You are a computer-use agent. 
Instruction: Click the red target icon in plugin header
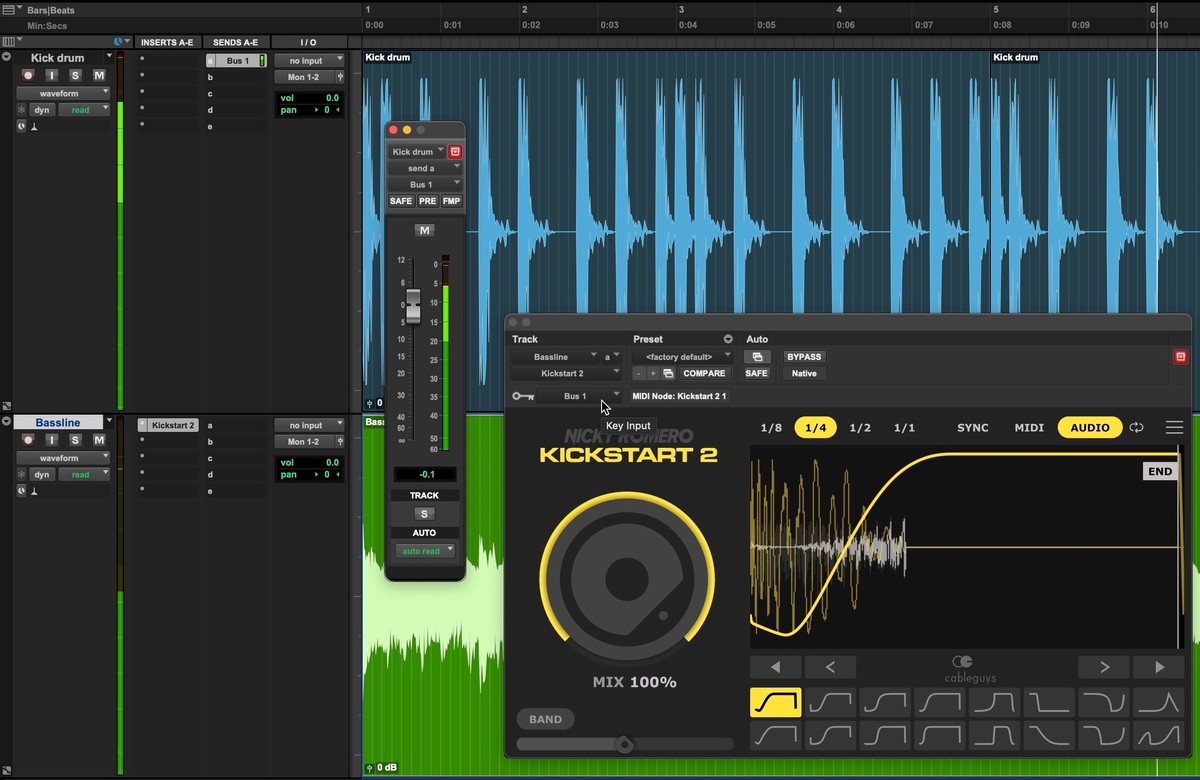click(x=1180, y=357)
